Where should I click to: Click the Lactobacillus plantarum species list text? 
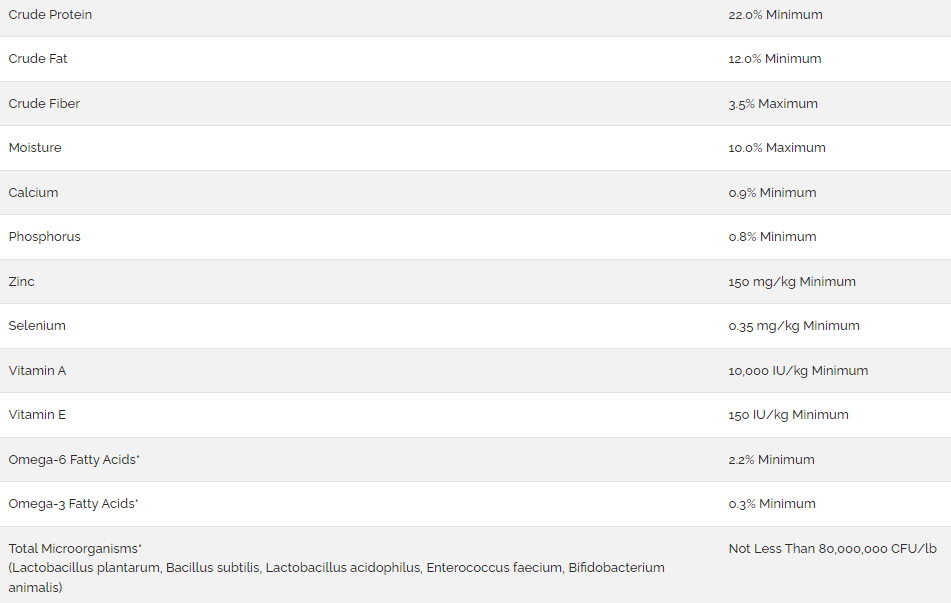tap(337, 578)
